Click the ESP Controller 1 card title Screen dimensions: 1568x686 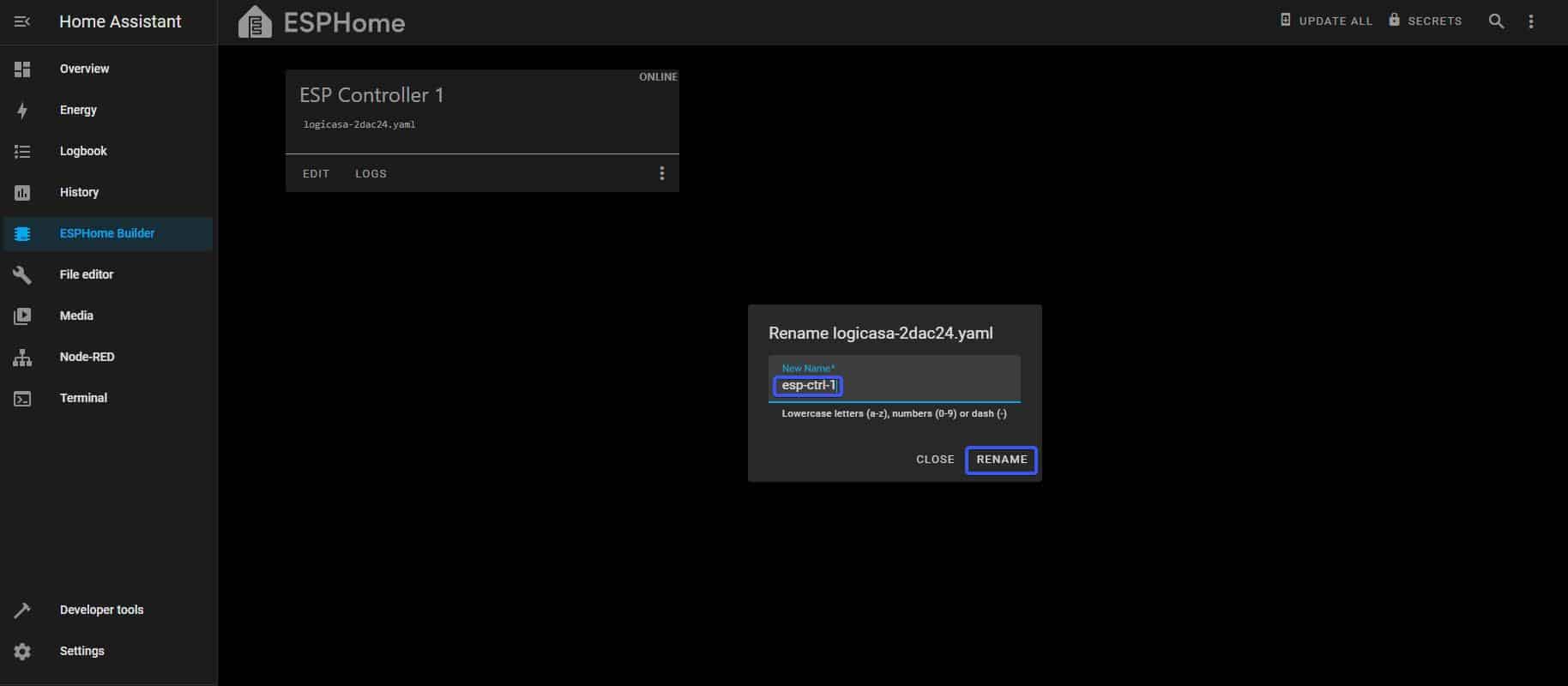pos(371,95)
